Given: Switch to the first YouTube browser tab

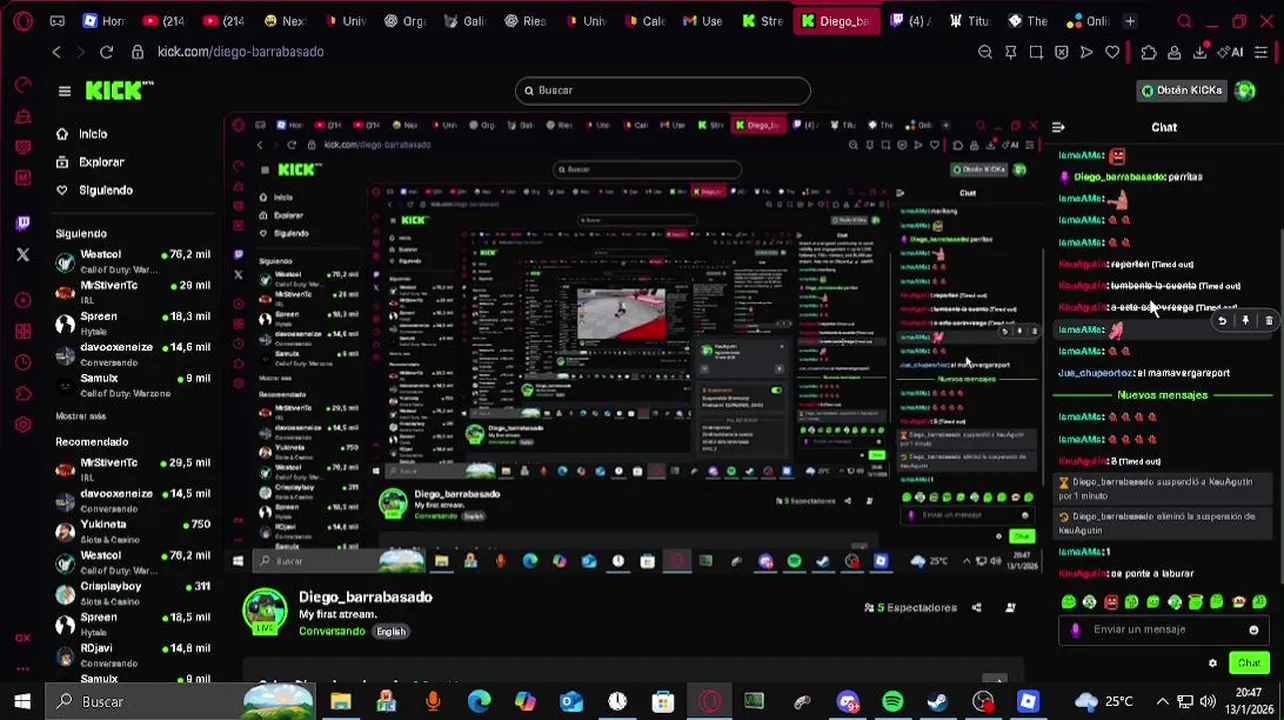Looking at the screenshot, I should click(164, 21).
